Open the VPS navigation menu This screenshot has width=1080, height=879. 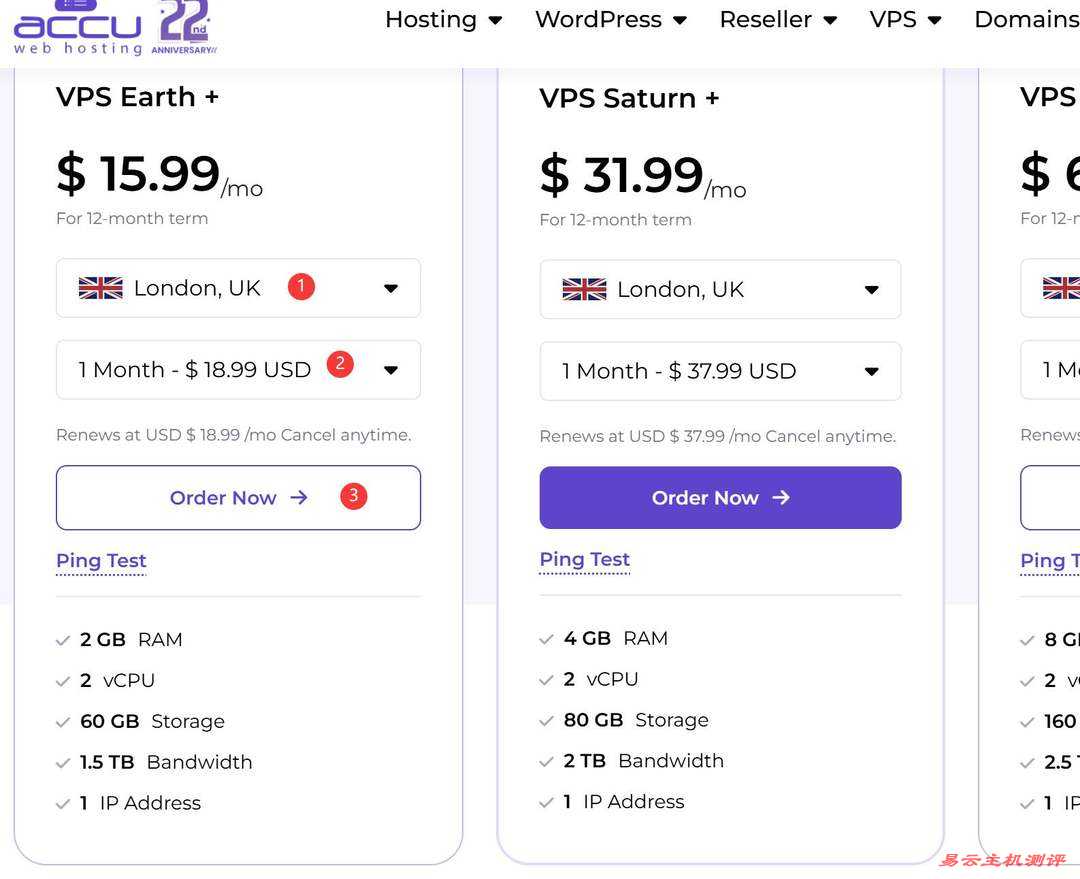(x=905, y=19)
